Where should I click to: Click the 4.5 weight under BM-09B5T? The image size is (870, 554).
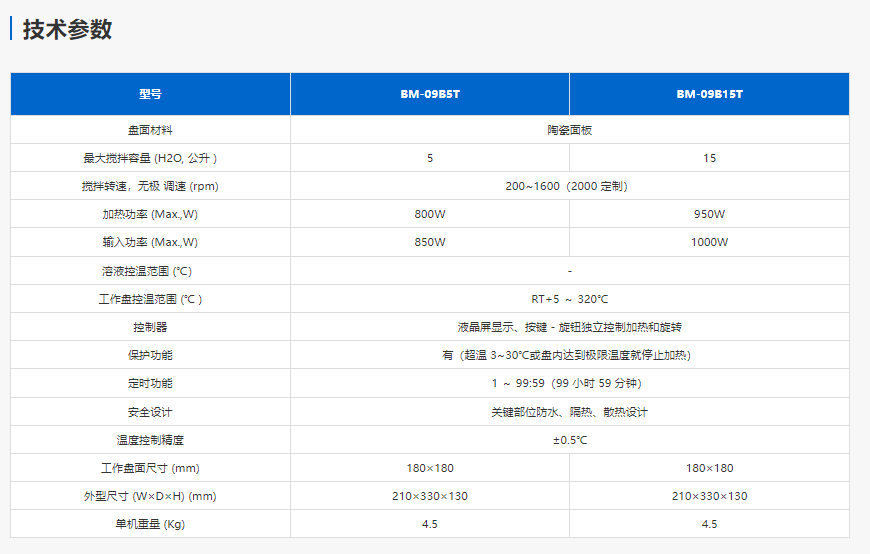[430, 524]
